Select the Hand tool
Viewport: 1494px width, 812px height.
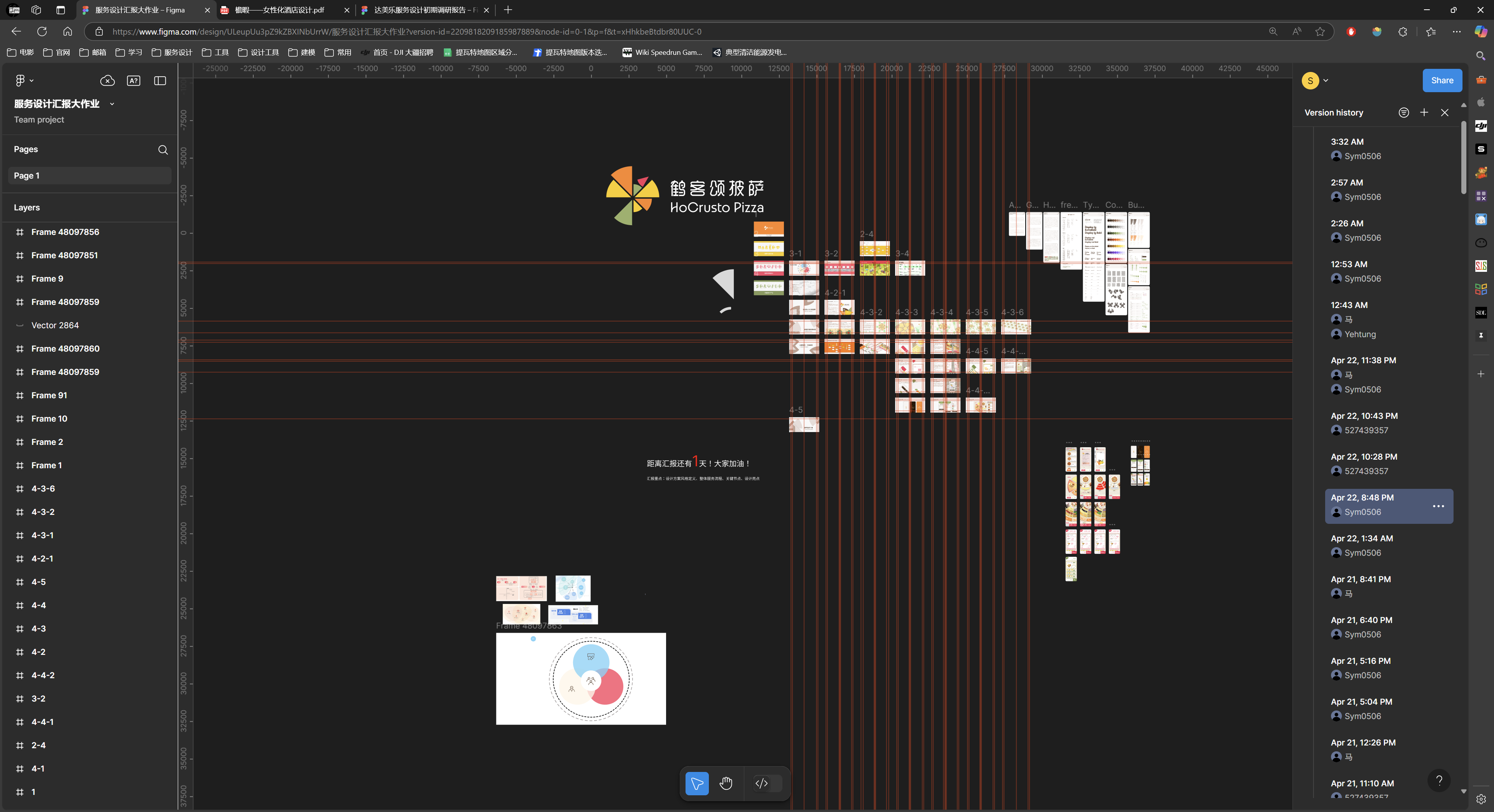click(726, 784)
